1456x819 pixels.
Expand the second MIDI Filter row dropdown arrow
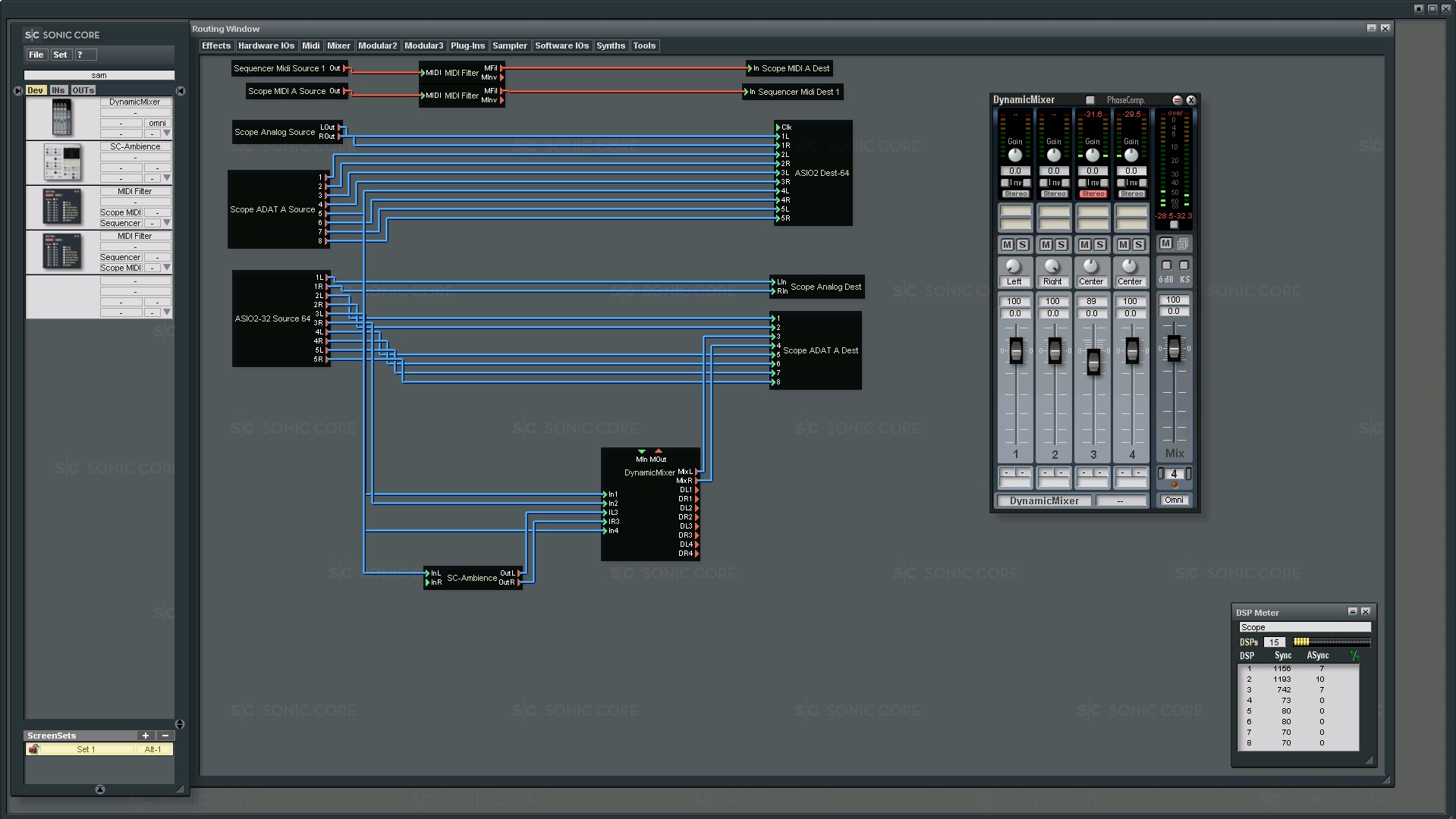tap(167, 268)
